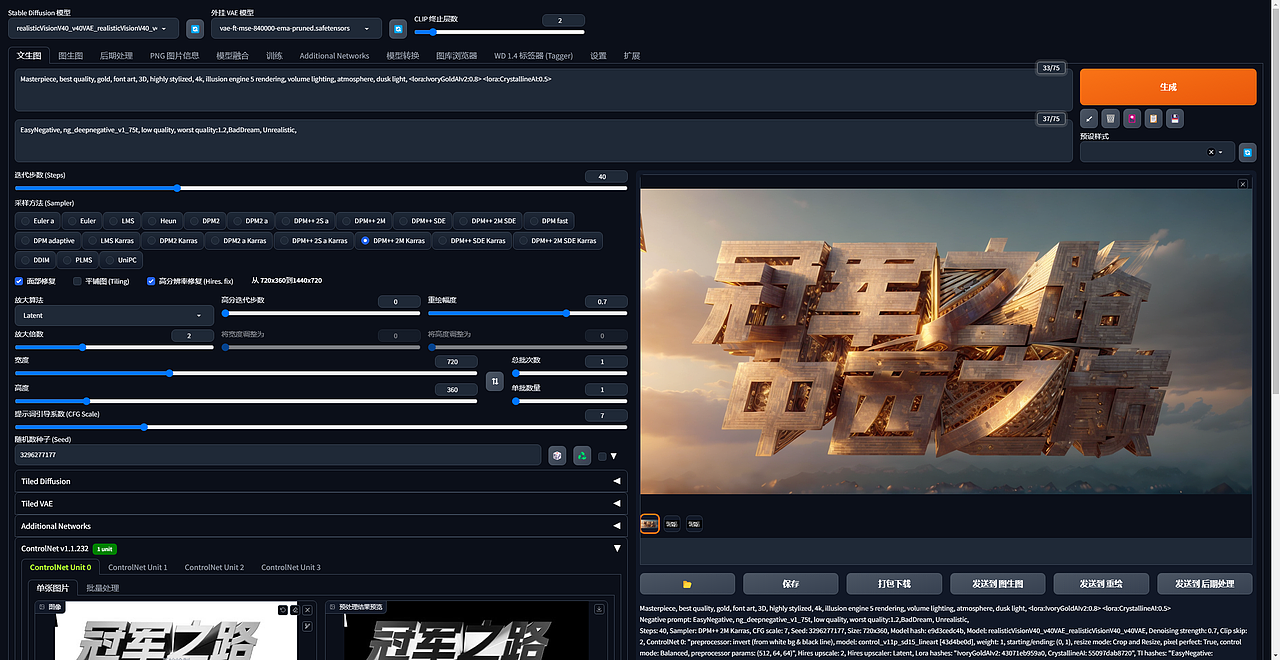The image size is (1280, 660).
Task: Swap width and height values
Action: click(x=494, y=381)
